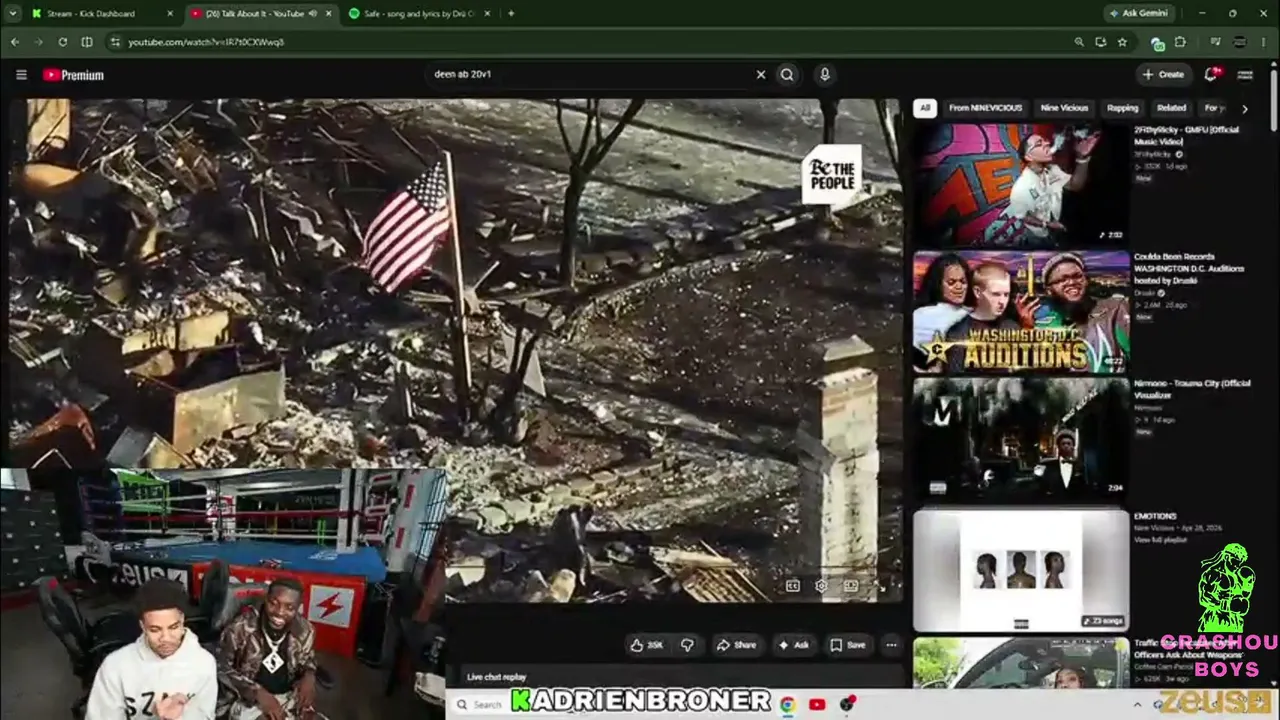
Task: Close the Stream - Kick Dashboard tab
Action: pos(169,14)
